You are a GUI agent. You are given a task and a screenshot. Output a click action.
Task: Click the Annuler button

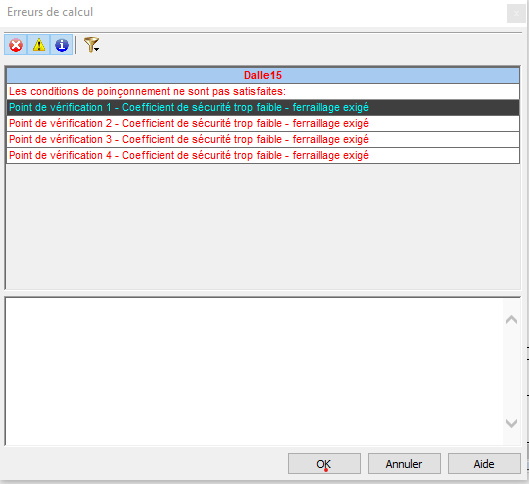click(x=404, y=464)
